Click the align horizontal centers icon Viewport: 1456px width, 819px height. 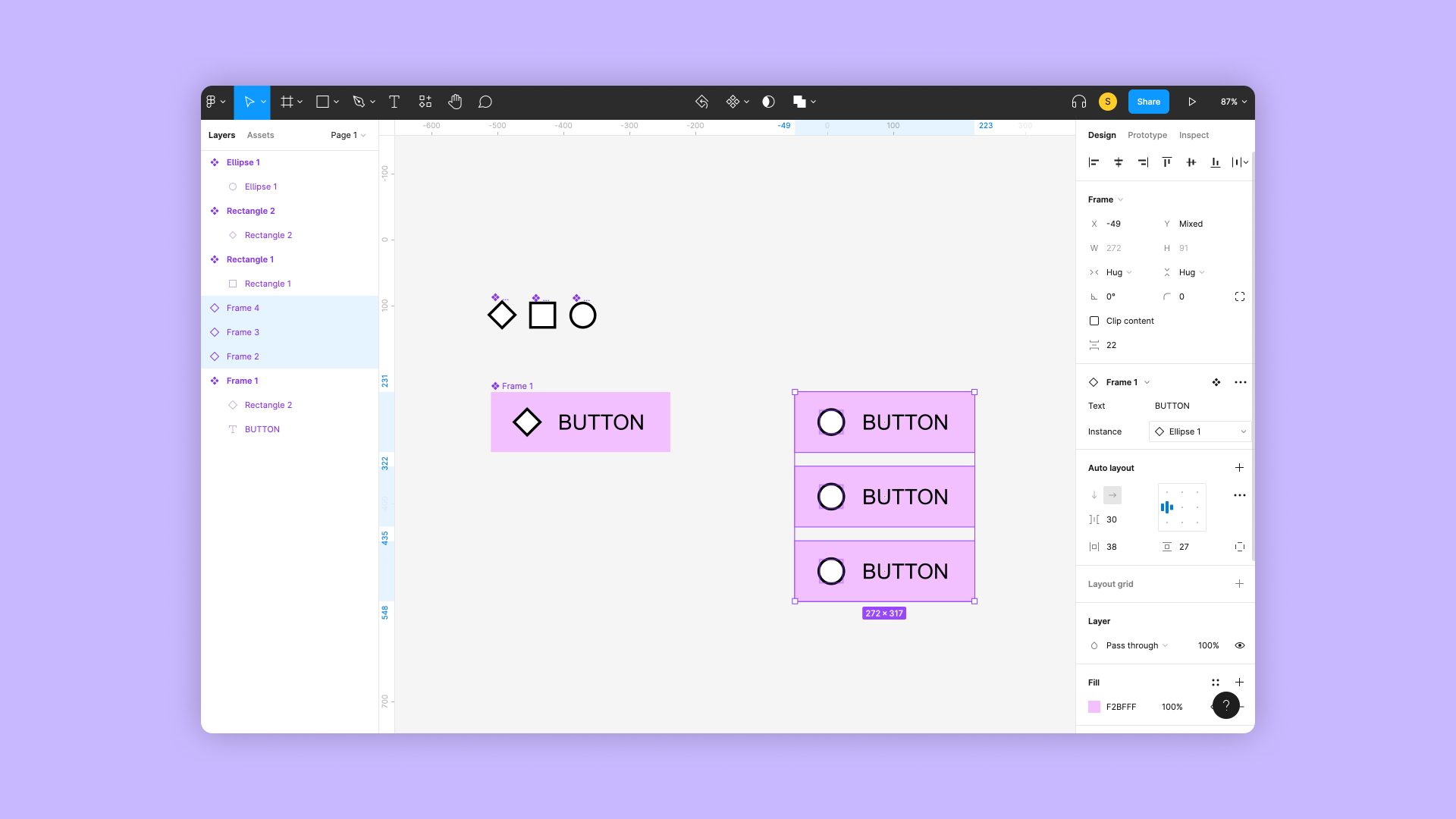point(1119,162)
